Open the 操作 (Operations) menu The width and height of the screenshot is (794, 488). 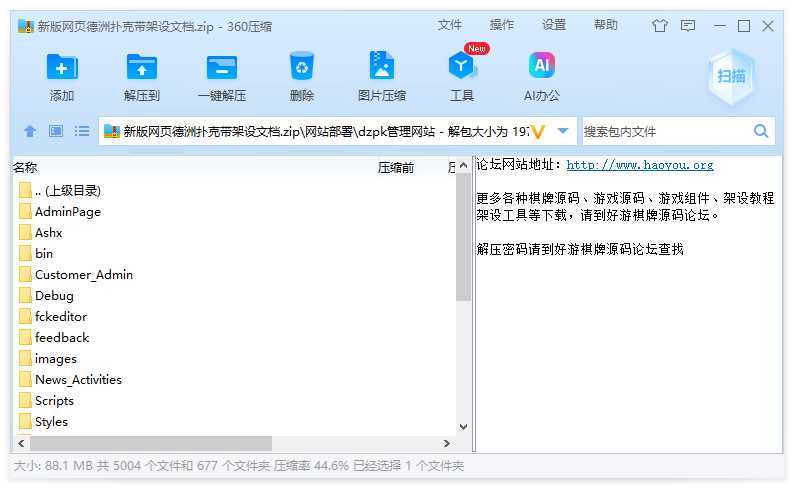tap(502, 25)
